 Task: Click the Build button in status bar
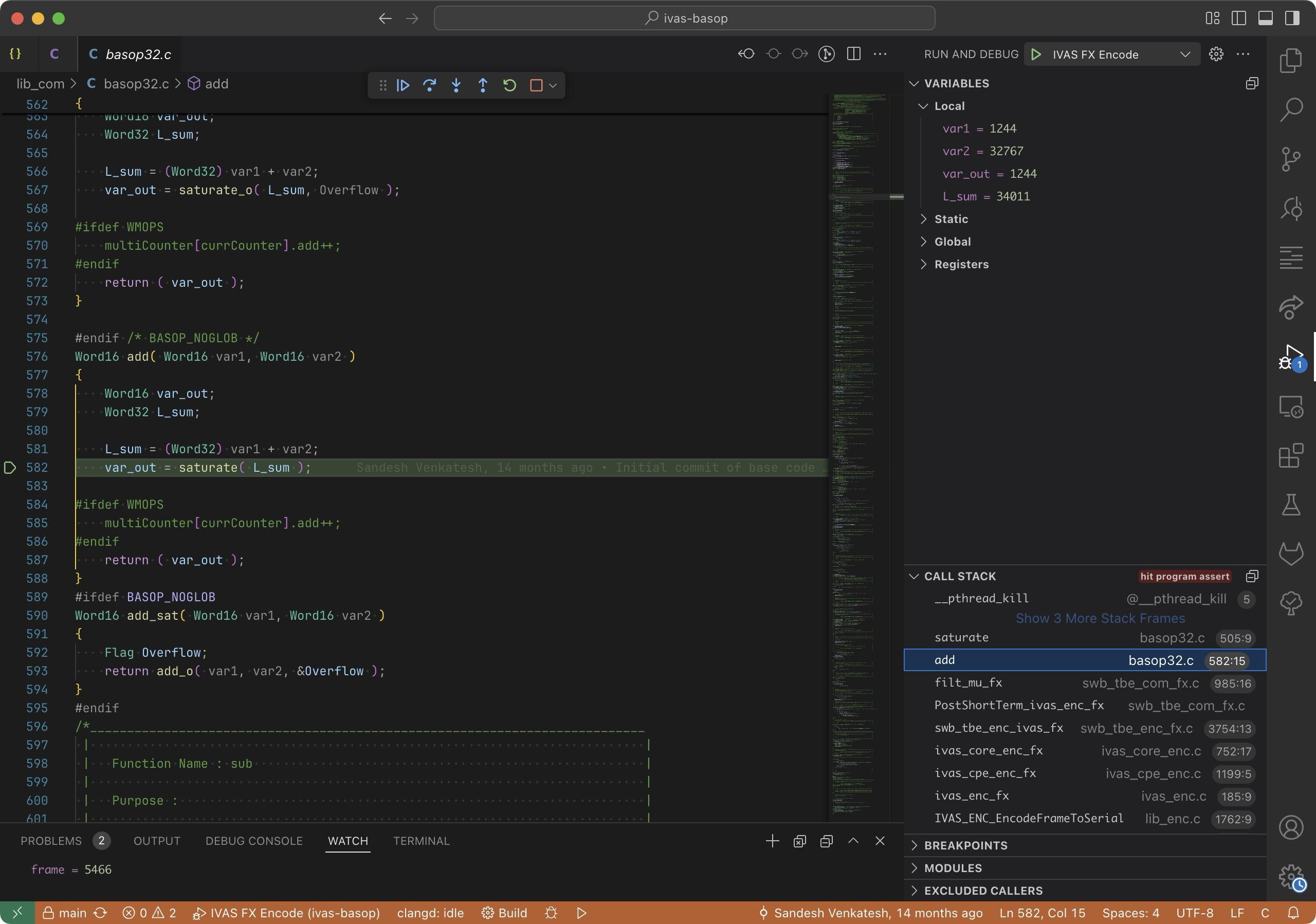pos(504,913)
